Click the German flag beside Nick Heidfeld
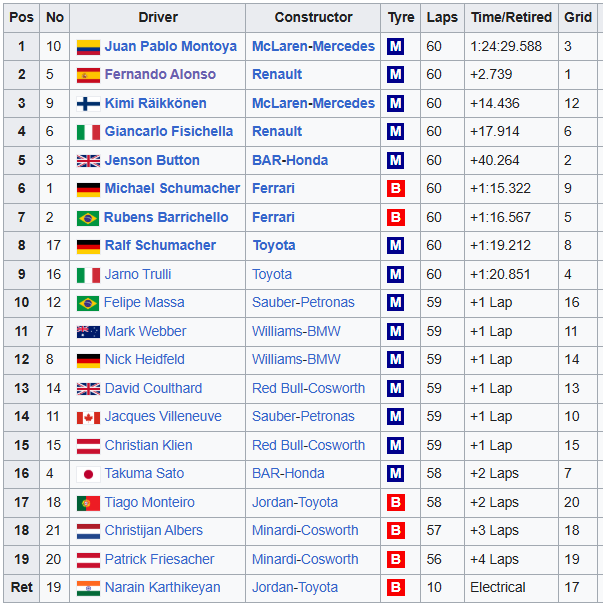The image size is (603, 603). click(88, 360)
